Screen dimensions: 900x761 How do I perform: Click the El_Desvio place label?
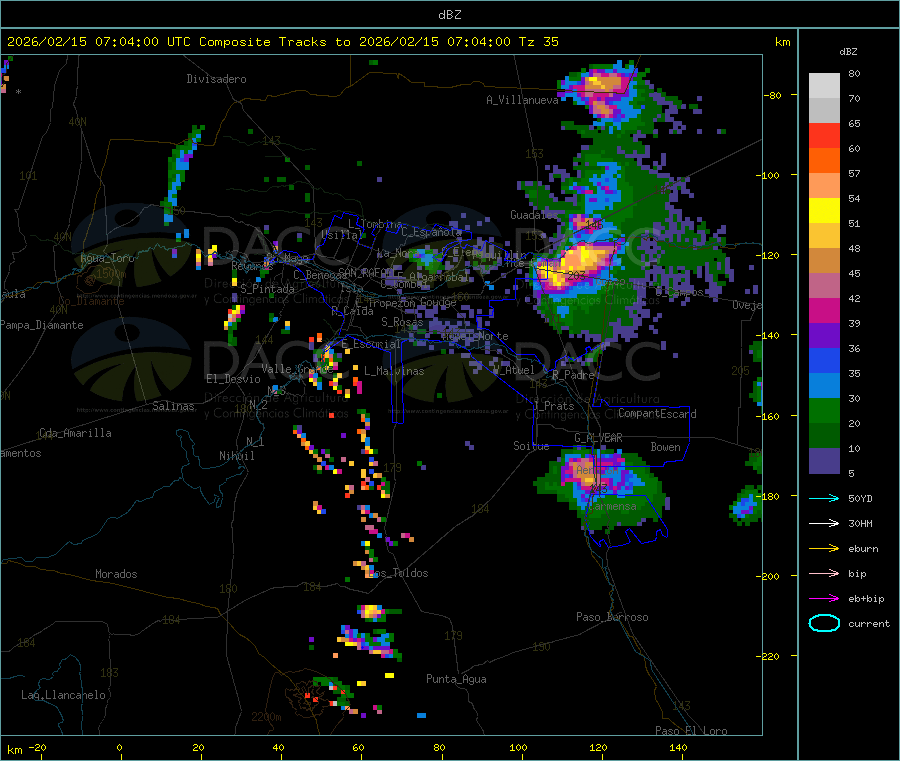point(234,379)
